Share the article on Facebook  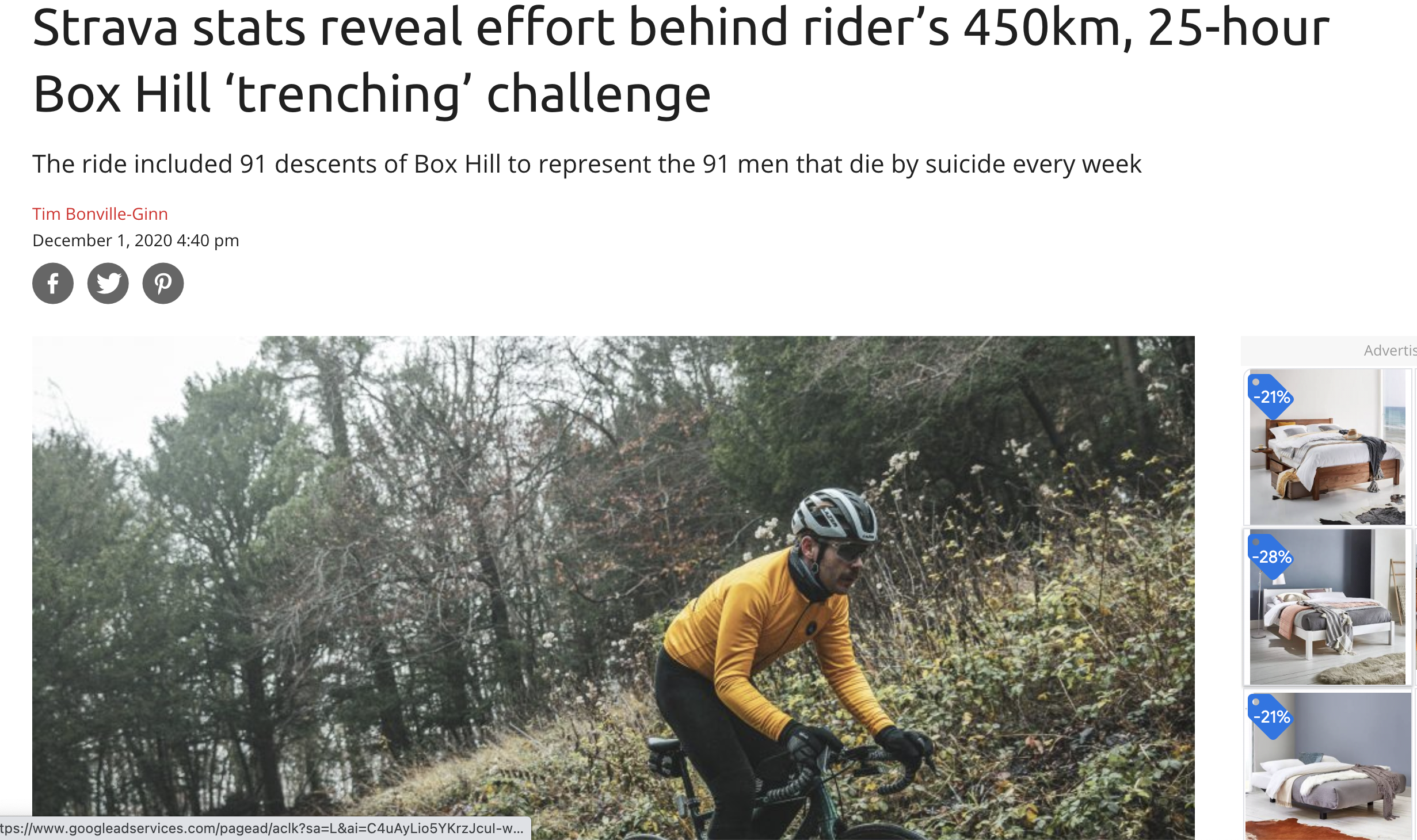[x=53, y=283]
